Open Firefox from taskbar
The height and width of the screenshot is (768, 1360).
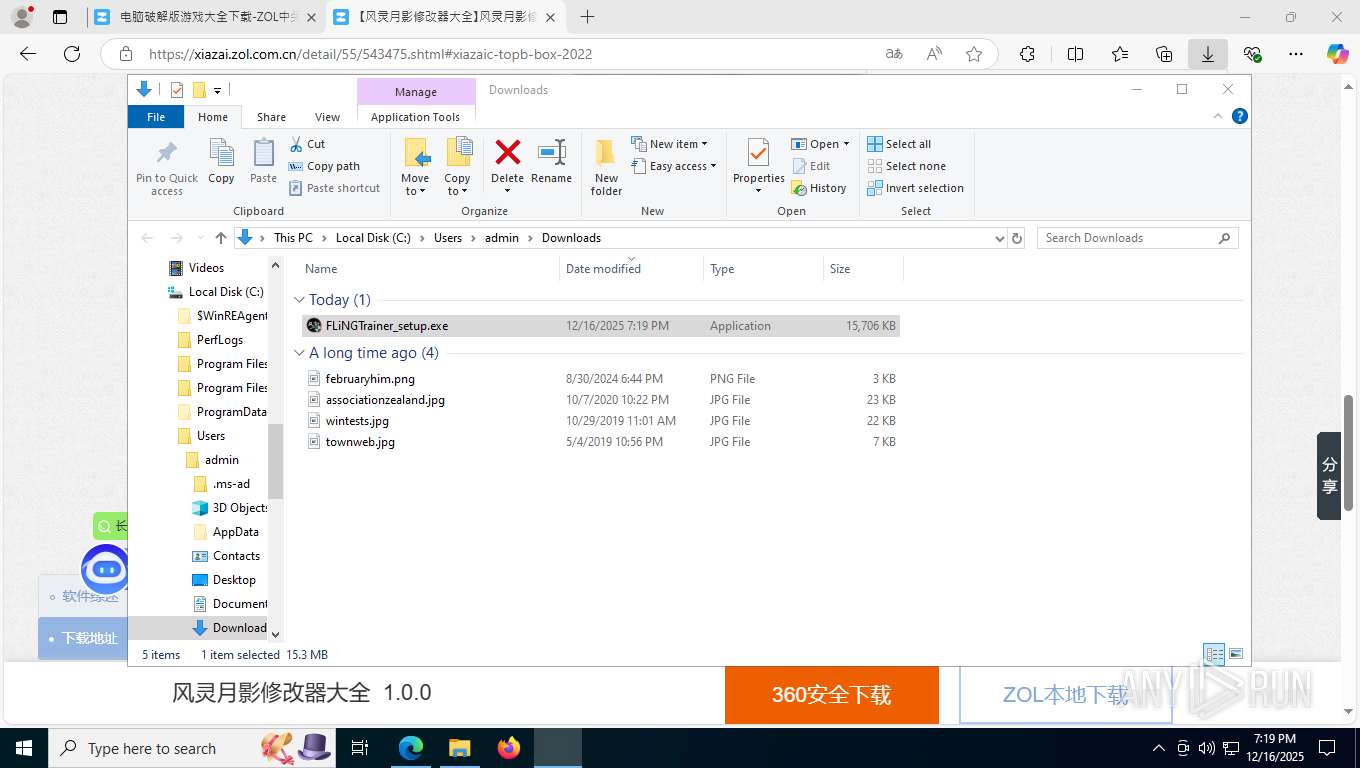click(x=509, y=748)
